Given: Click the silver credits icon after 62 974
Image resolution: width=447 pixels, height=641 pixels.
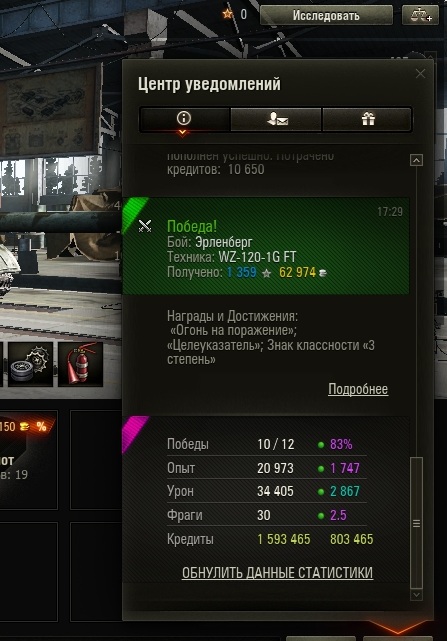Looking at the screenshot, I should [323, 273].
